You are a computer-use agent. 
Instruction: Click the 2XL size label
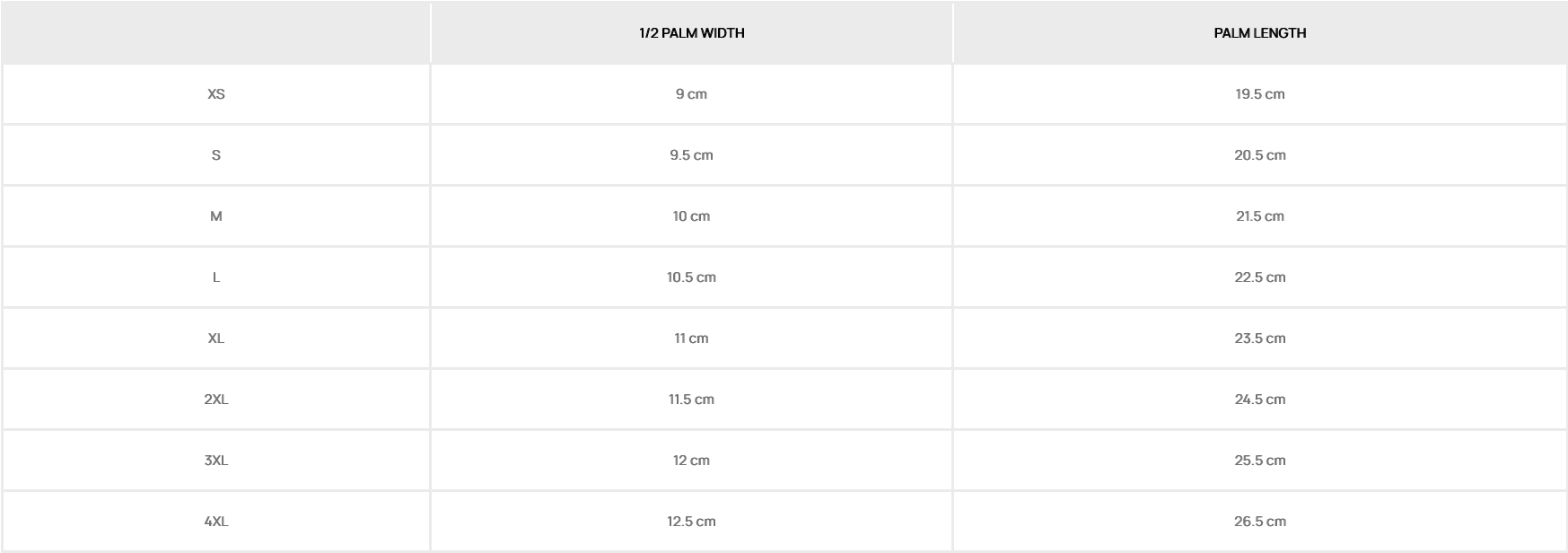[216, 399]
